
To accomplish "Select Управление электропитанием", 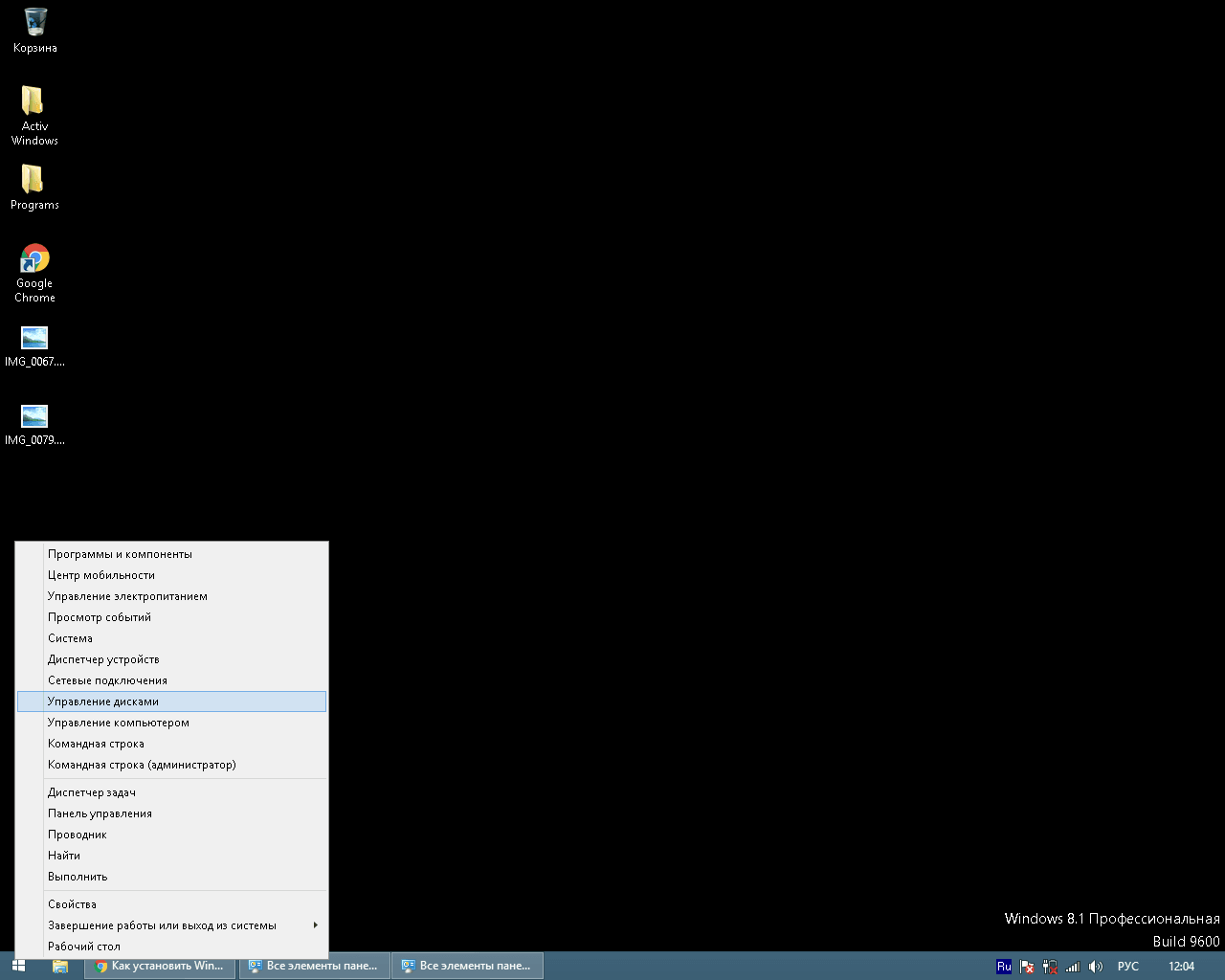I will 172,596.
